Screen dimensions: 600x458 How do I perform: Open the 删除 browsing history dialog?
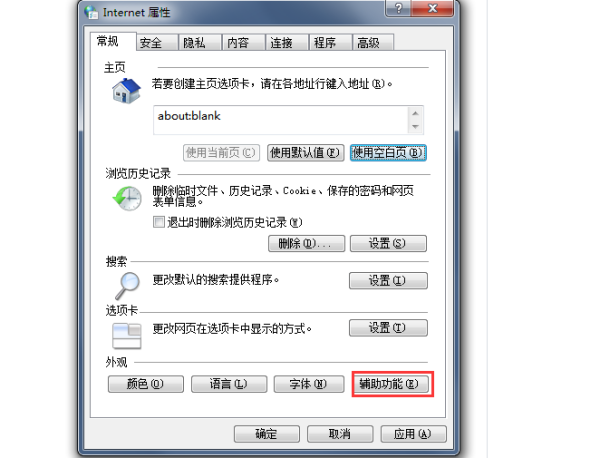[306, 243]
